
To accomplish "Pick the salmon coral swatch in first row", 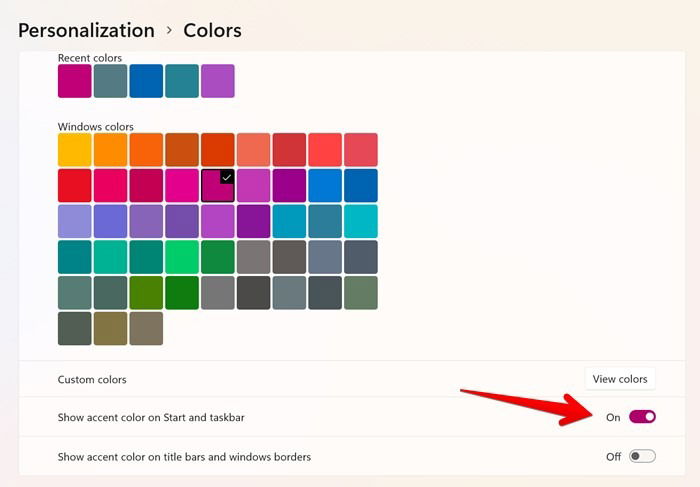I will pos(253,150).
